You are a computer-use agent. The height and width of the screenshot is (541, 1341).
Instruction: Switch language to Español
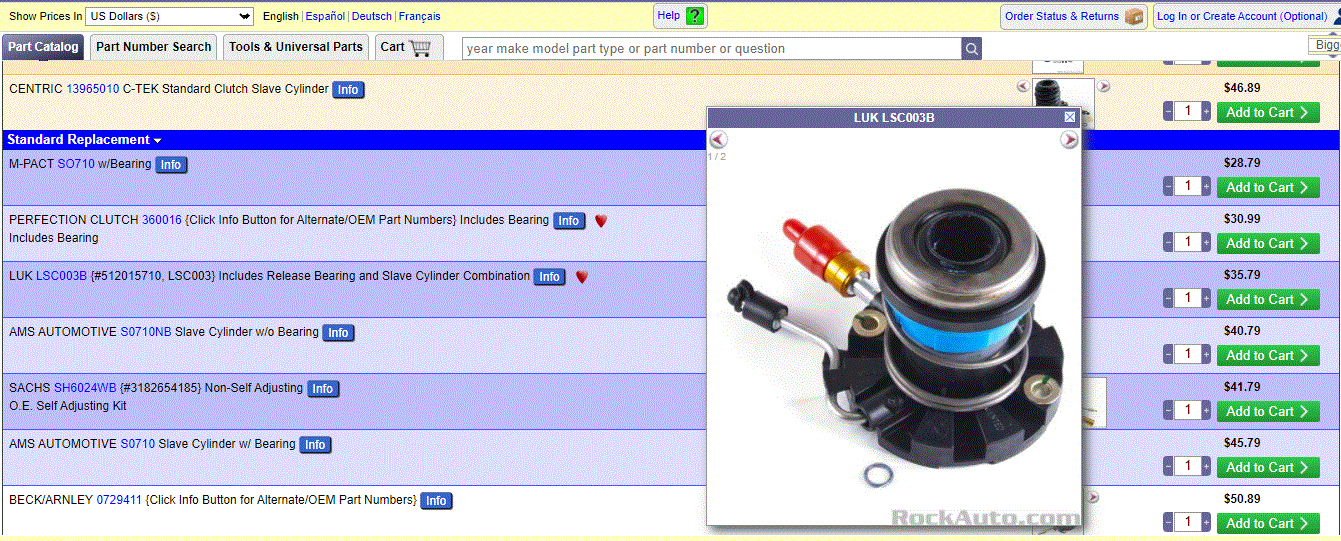tap(325, 16)
